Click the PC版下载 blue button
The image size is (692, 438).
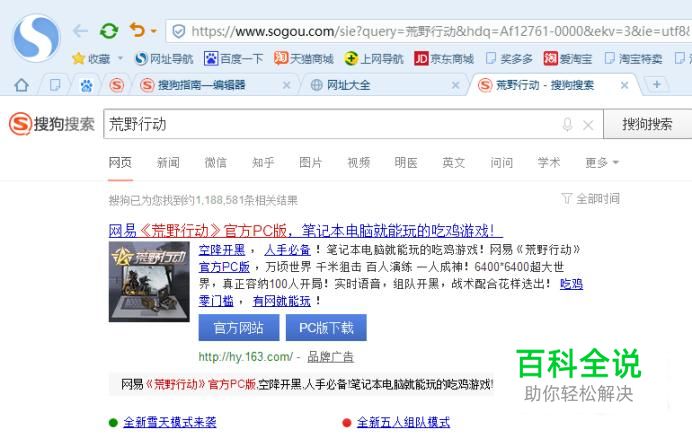(x=326, y=328)
